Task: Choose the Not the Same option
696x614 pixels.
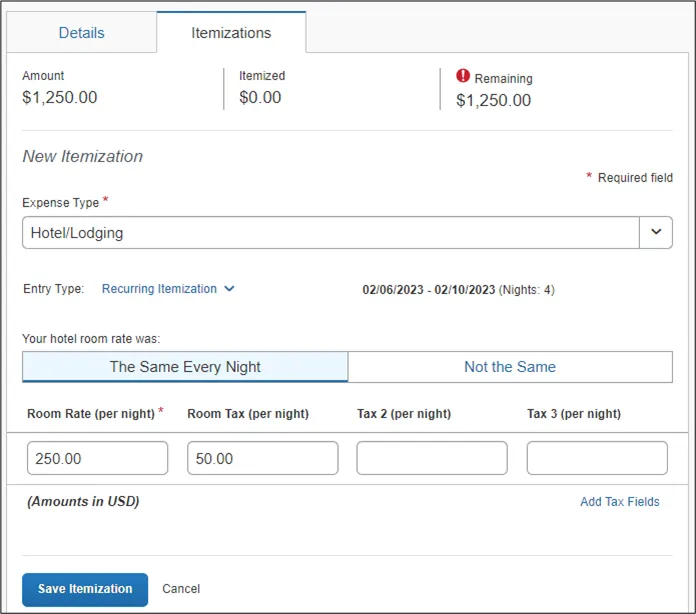Action: click(510, 367)
